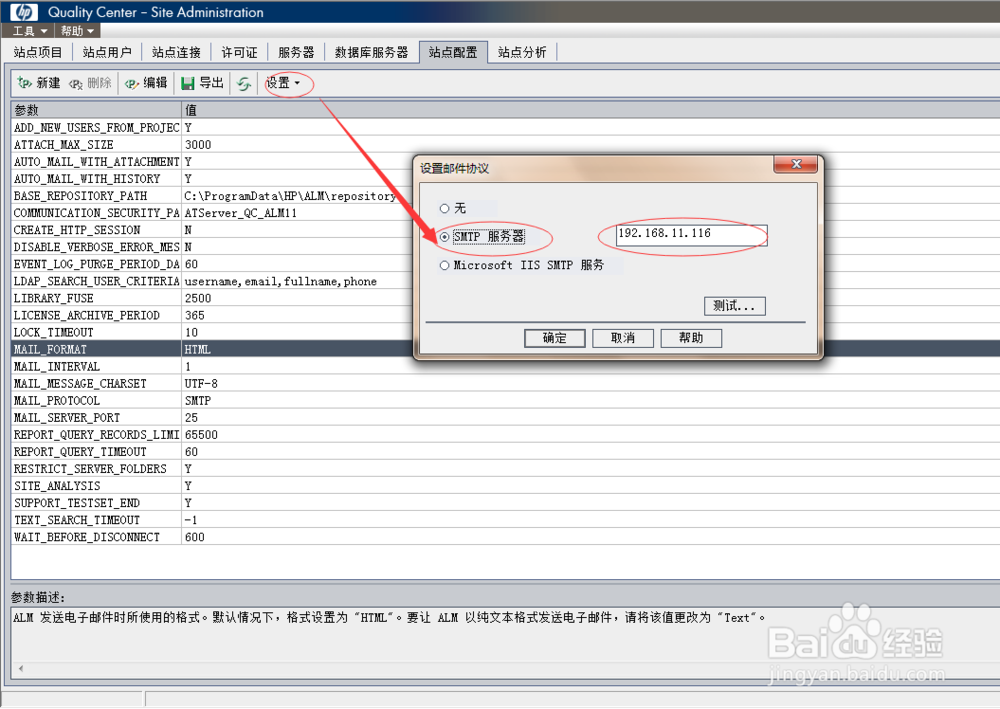The width and height of the screenshot is (1000, 709).
Task: Select the MAIL_MESSAGE_CHARSET row
Action: coord(505,383)
